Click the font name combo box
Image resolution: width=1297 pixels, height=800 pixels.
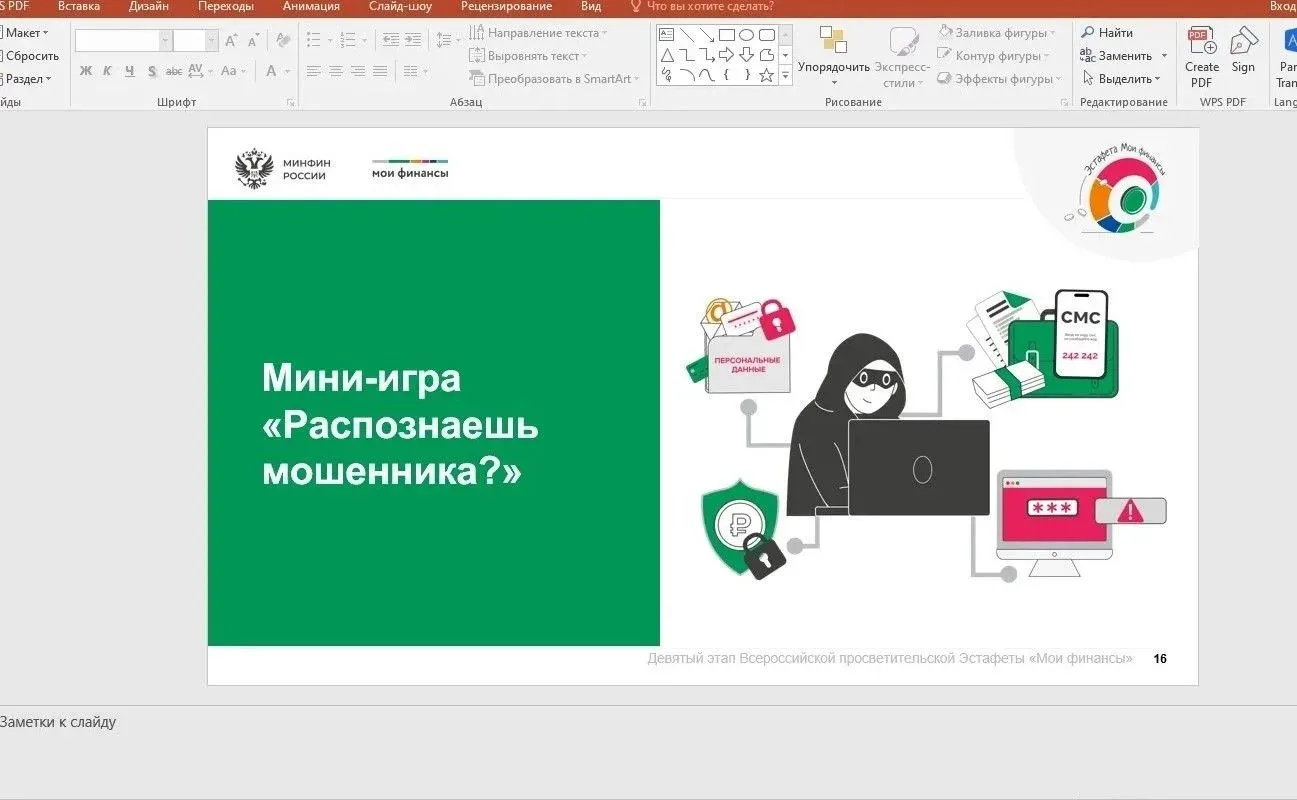click(x=123, y=41)
